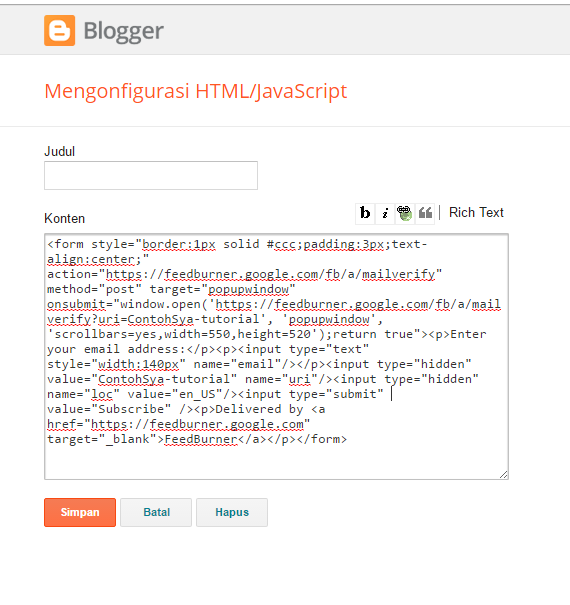570x605 pixels.
Task: Click '<form style=' at code start
Action: [x=91, y=244]
